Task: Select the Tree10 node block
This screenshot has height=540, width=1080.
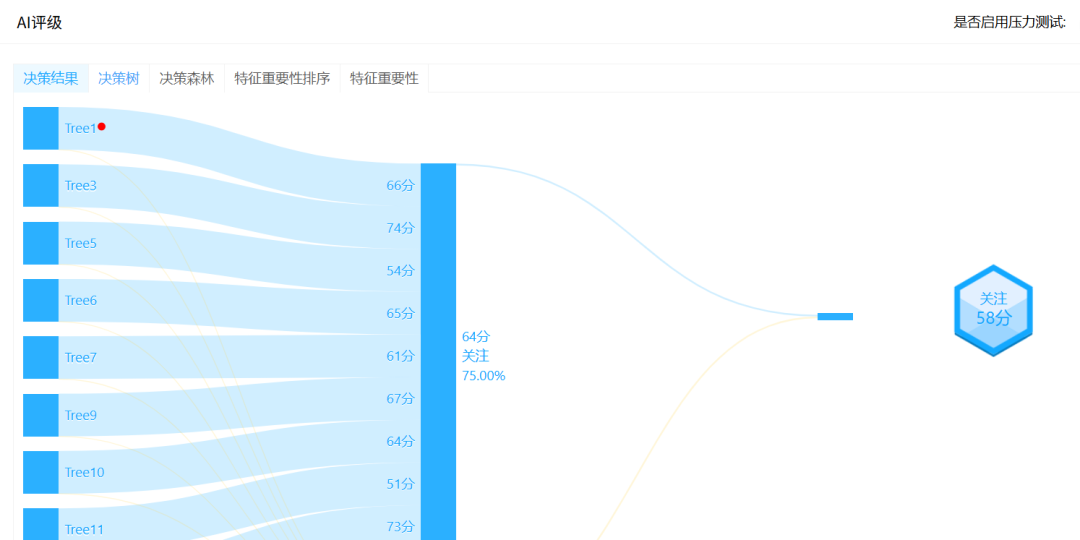Action: (41, 472)
